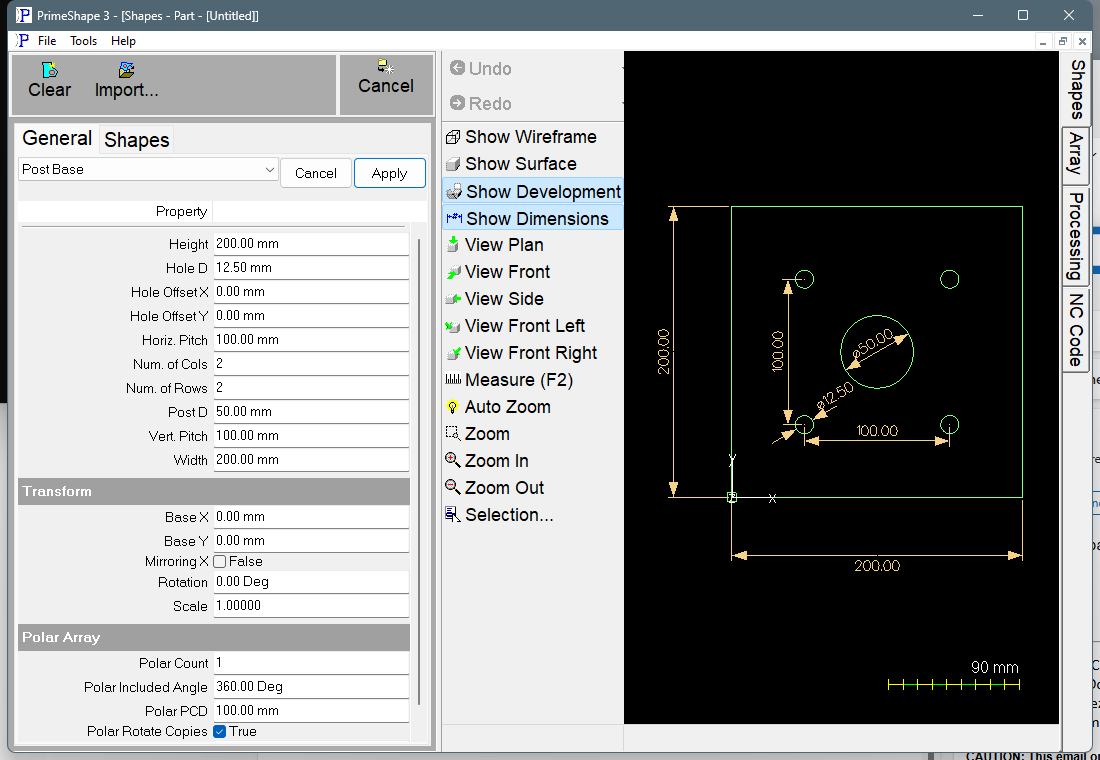Enable Show Surface view

click(512, 164)
